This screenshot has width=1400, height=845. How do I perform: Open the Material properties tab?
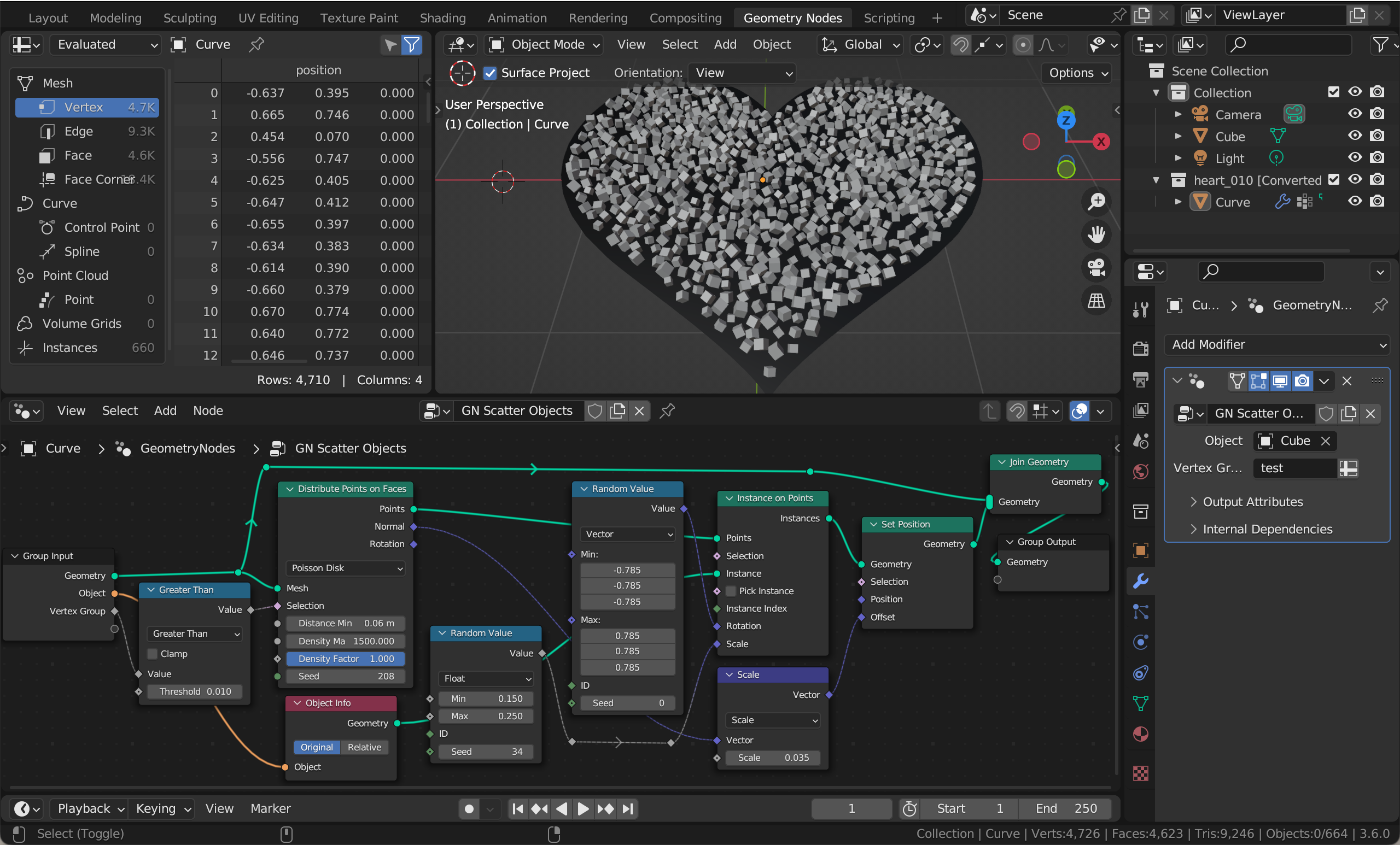tap(1140, 734)
